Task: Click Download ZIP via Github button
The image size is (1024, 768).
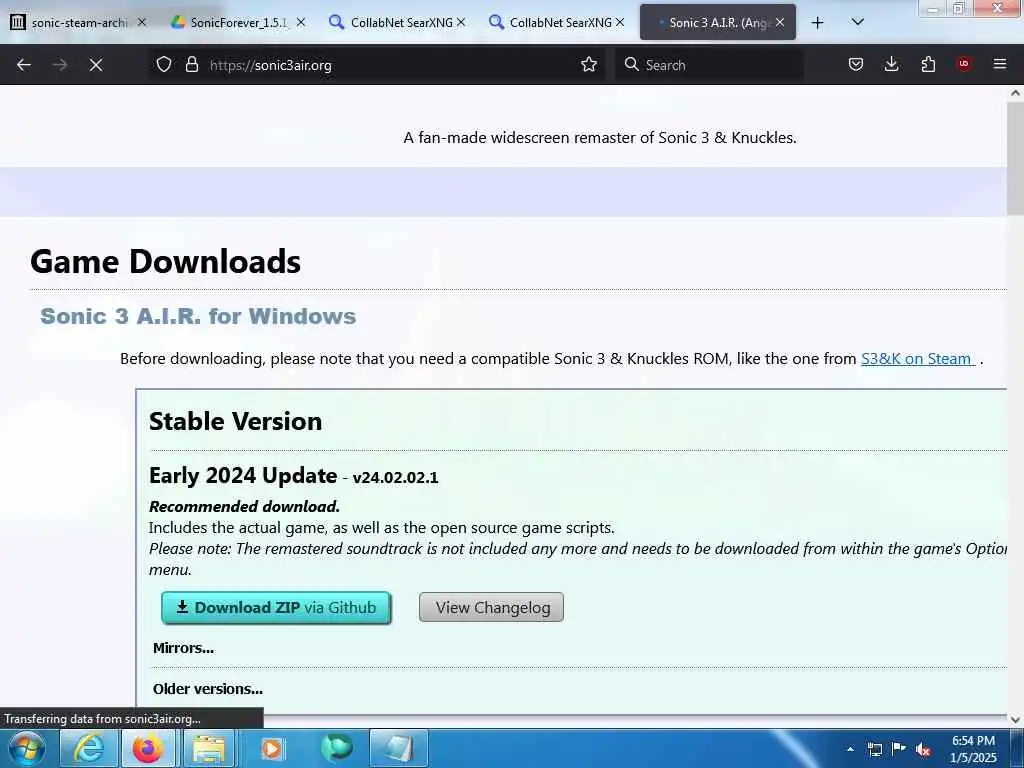Action: point(276,607)
